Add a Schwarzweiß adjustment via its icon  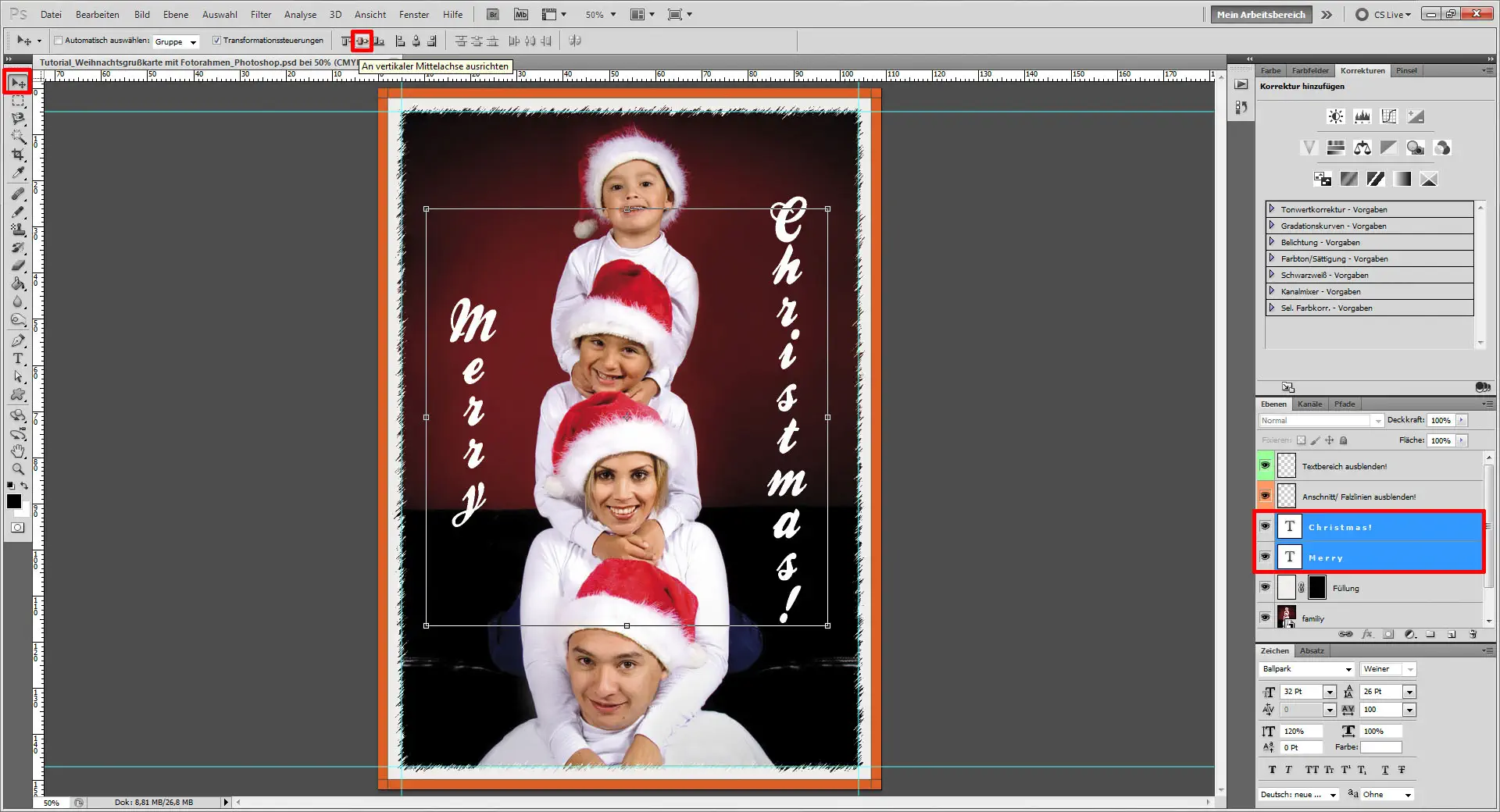(1389, 148)
